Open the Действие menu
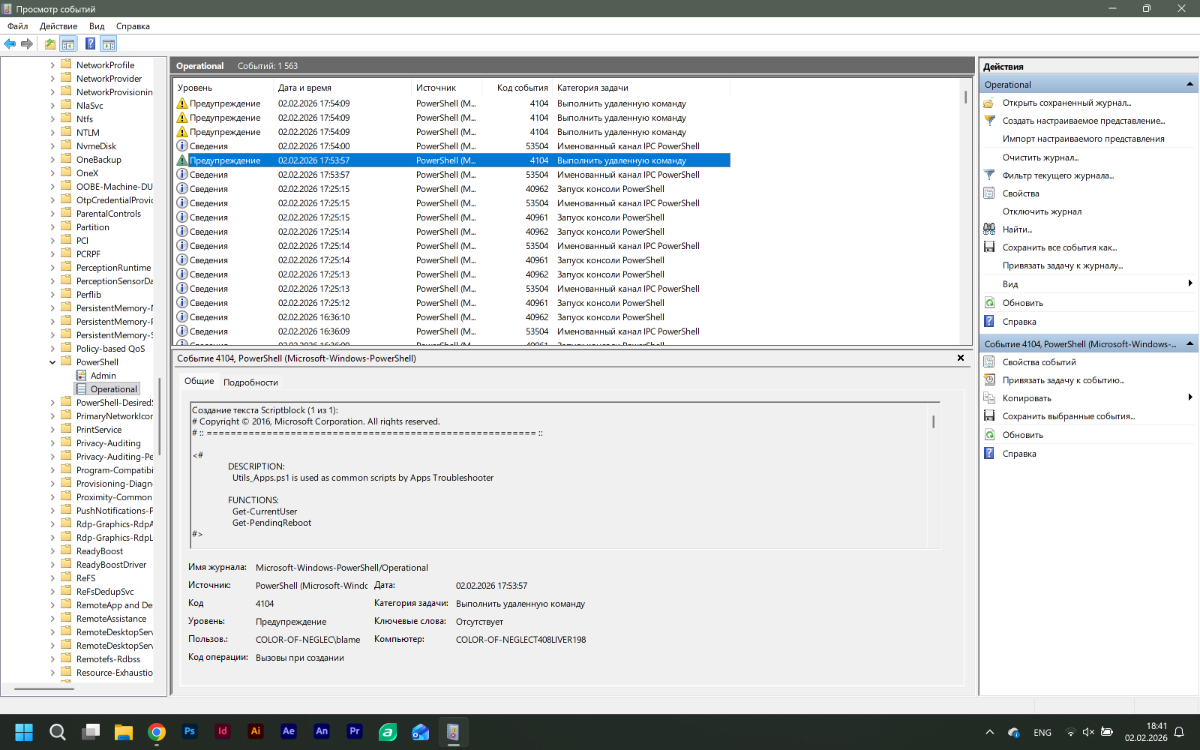The image size is (1200, 750). pyautogui.click(x=58, y=26)
